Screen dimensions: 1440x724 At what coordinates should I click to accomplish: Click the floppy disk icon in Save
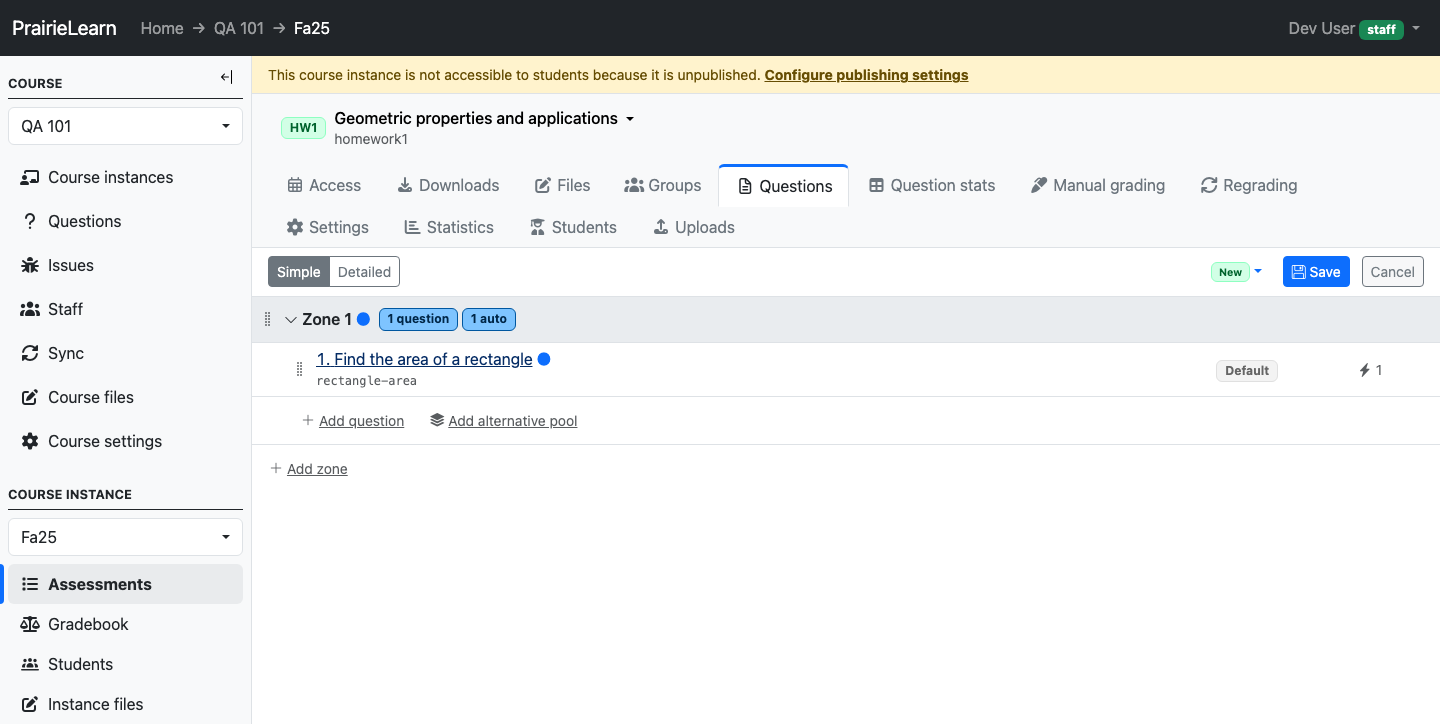tap(1298, 272)
